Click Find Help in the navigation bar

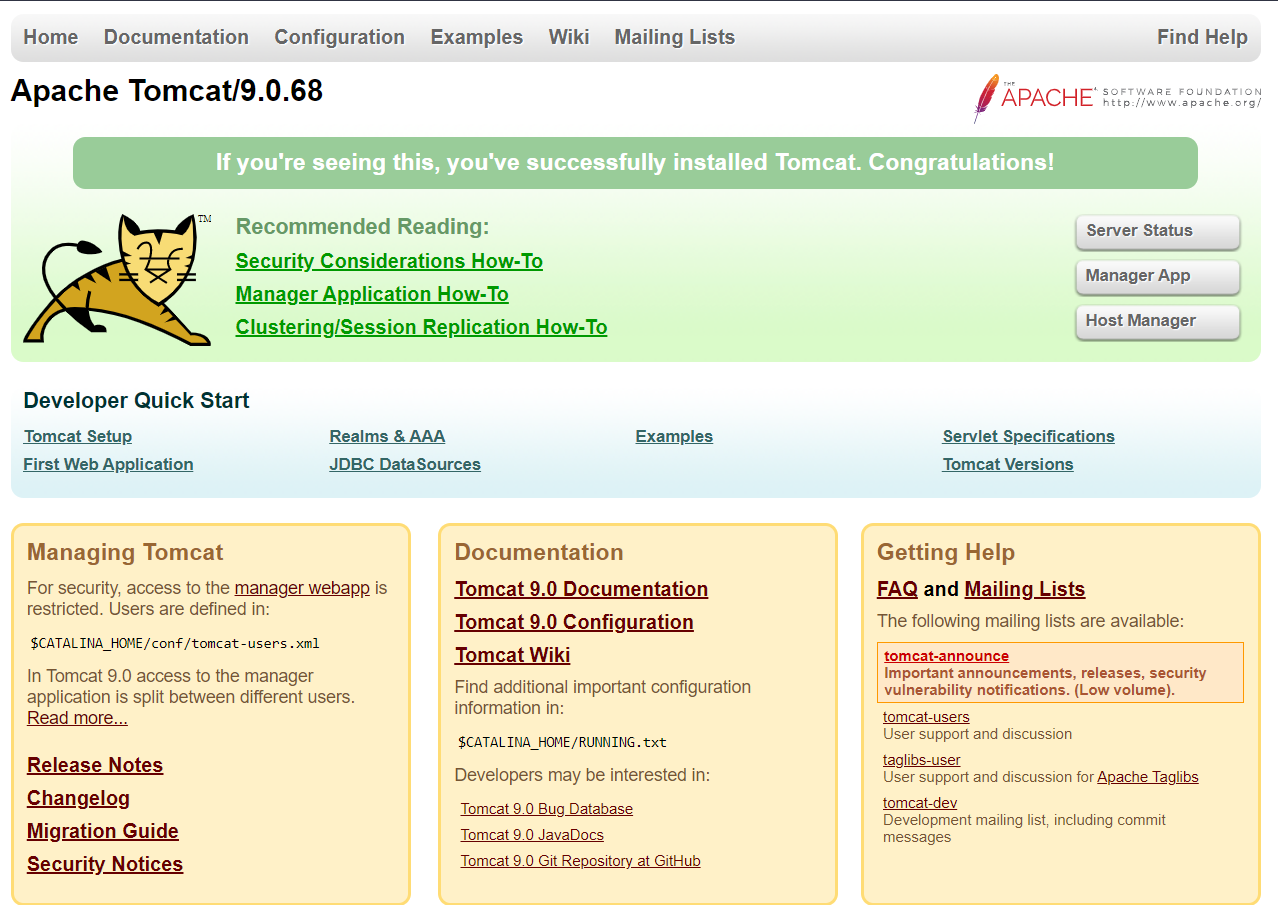click(1202, 37)
